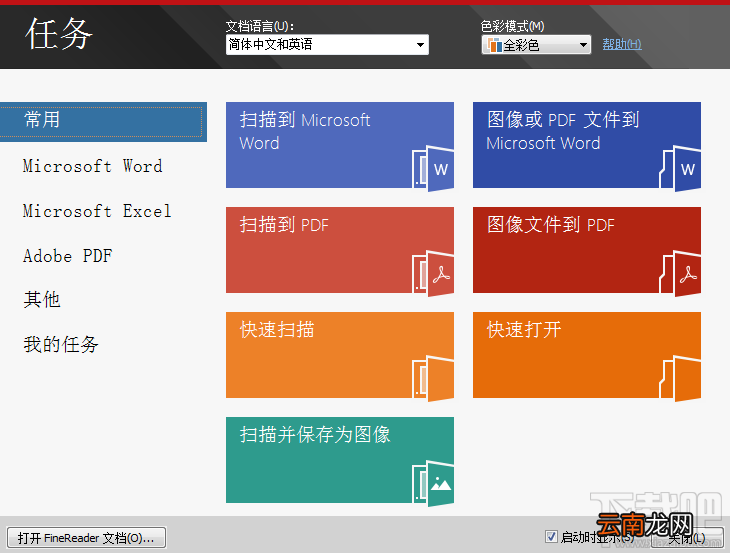Start the 图像文件到 PDF task
This screenshot has width=730, height=553.
(x=587, y=250)
